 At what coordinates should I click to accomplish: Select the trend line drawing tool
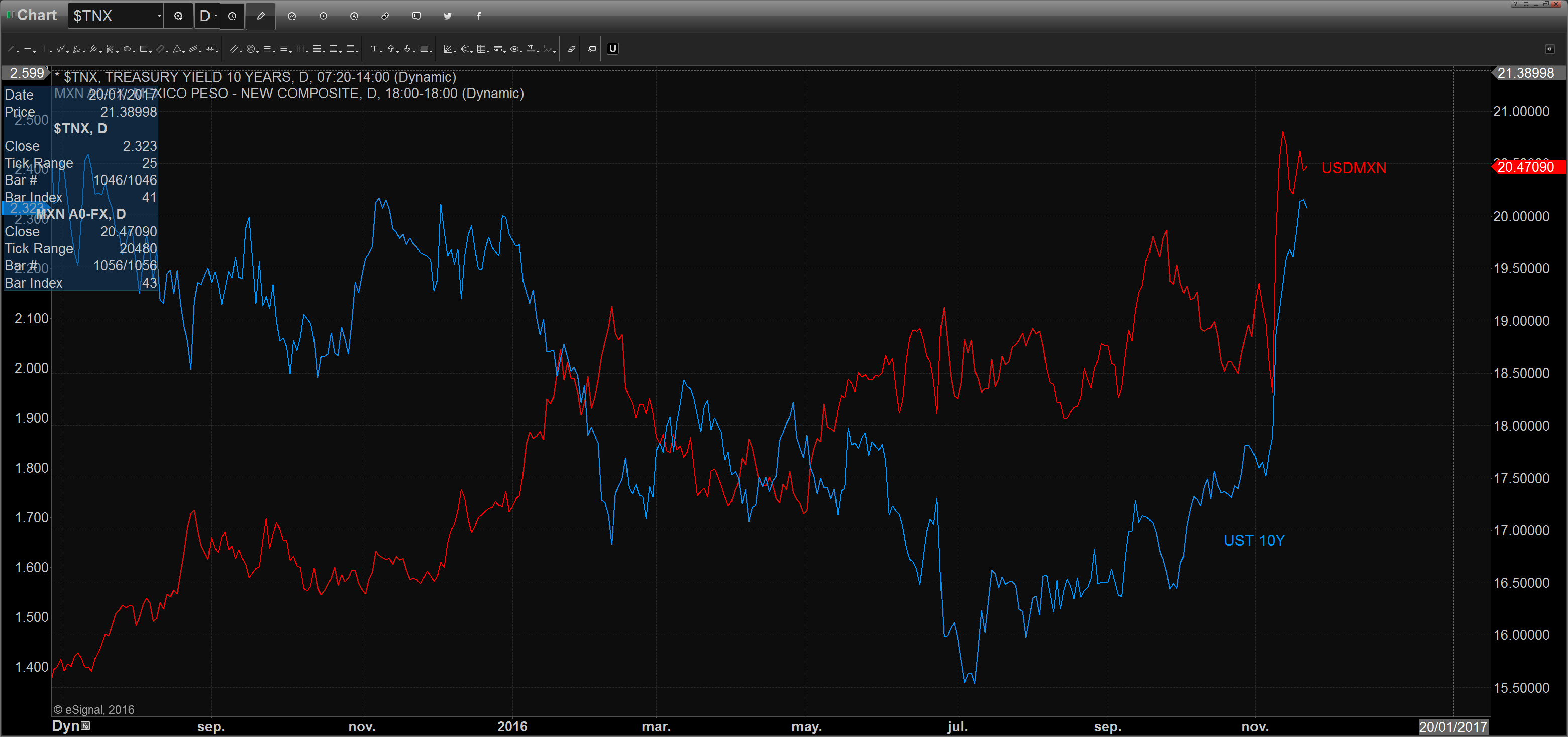[x=11, y=49]
